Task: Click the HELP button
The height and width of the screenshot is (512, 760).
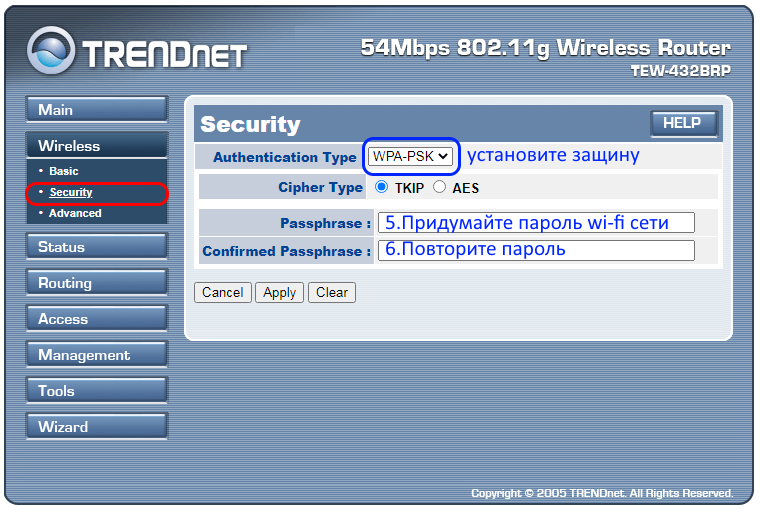Action: point(683,123)
